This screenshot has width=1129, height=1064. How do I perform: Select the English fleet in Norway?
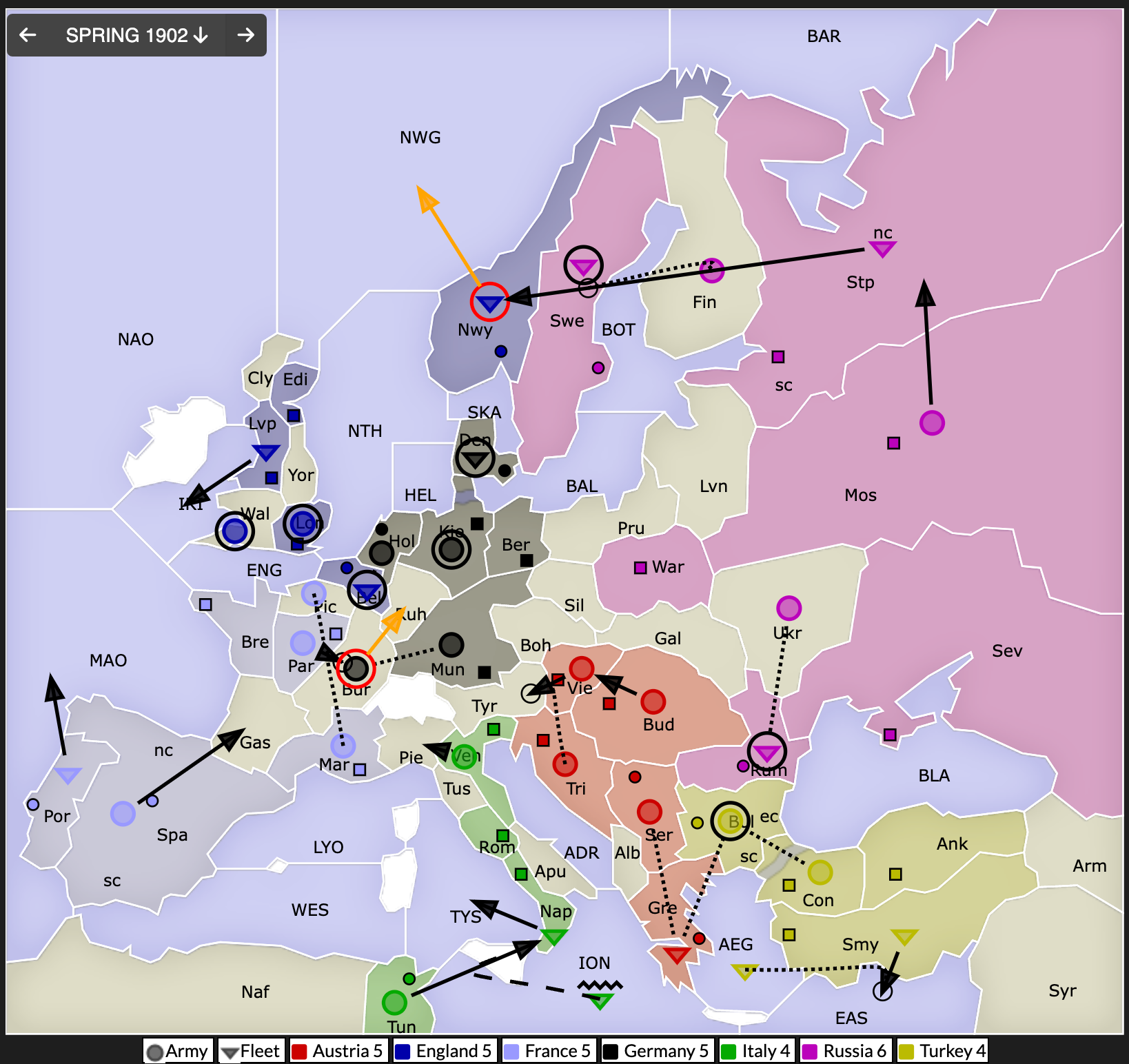click(x=489, y=303)
